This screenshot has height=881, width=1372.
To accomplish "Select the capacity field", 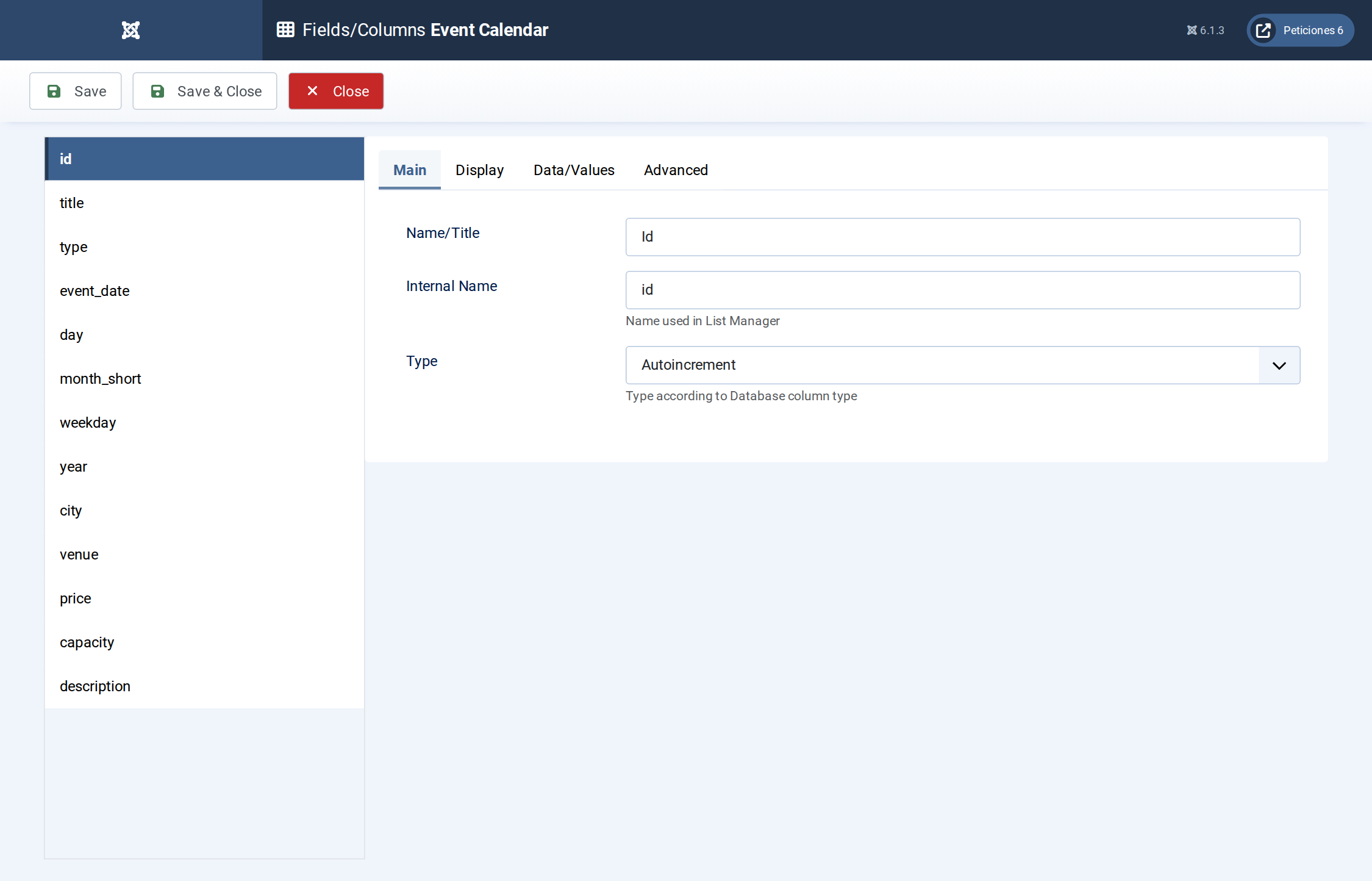I will 204,642.
